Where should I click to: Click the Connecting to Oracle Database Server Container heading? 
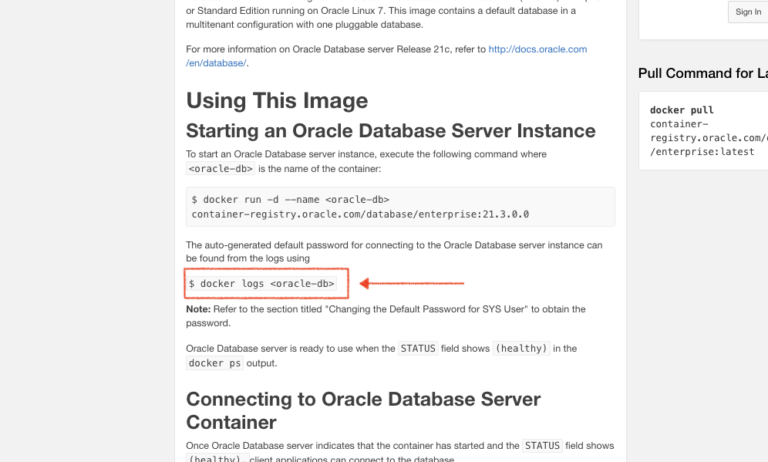(363, 411)
